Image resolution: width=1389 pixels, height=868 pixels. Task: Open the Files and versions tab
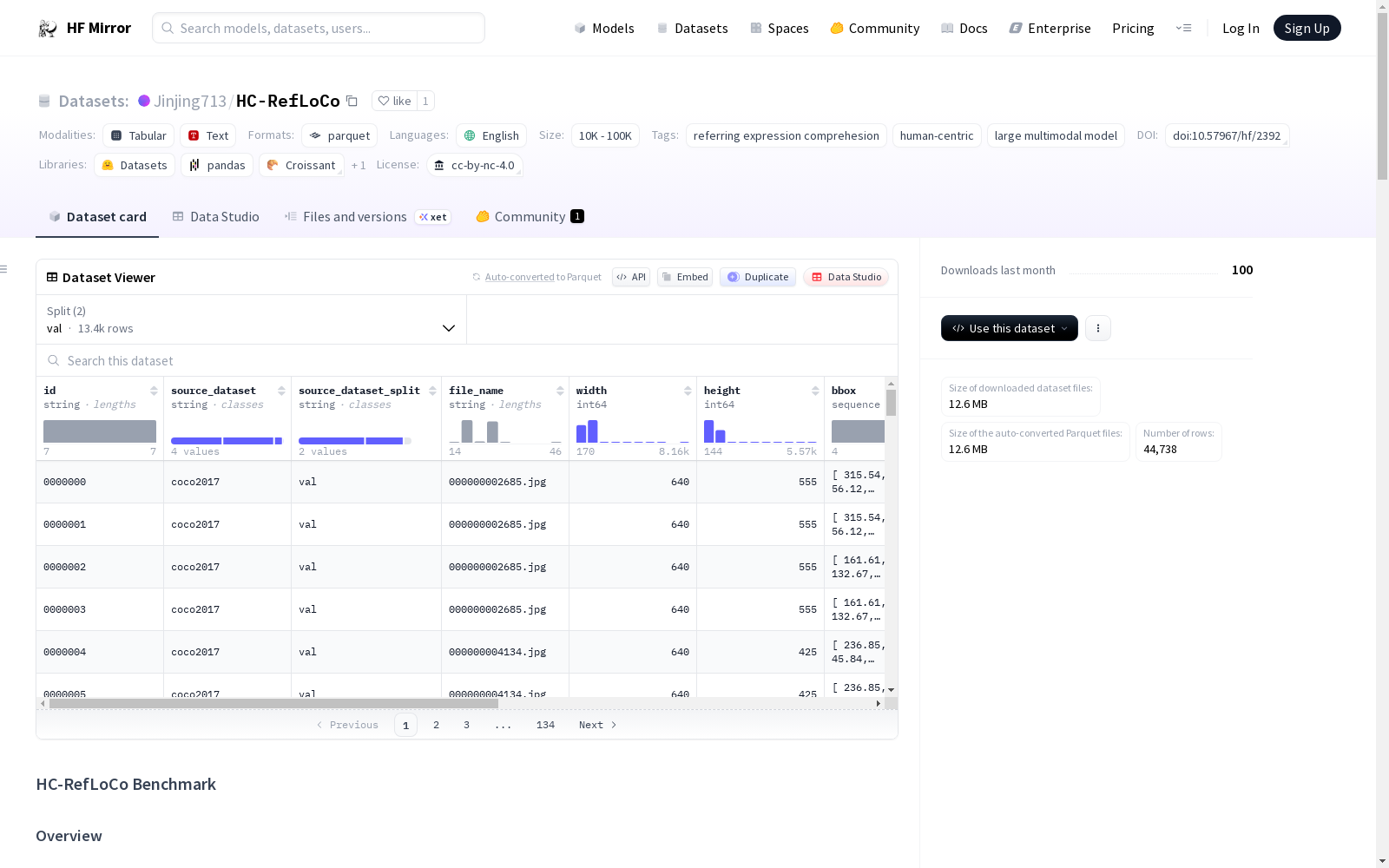pyautogui.click(x=367, y=217)
